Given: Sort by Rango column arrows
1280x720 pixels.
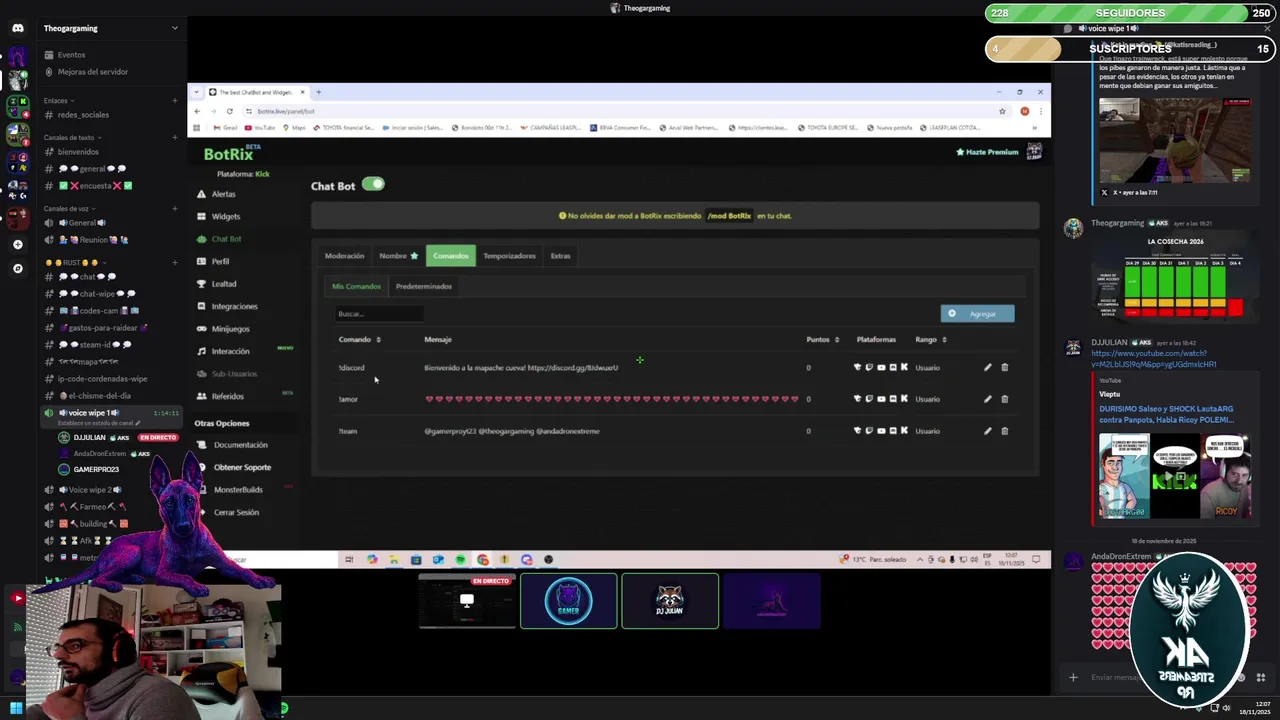Looking at the screenshot, I should tap(944, 340).
